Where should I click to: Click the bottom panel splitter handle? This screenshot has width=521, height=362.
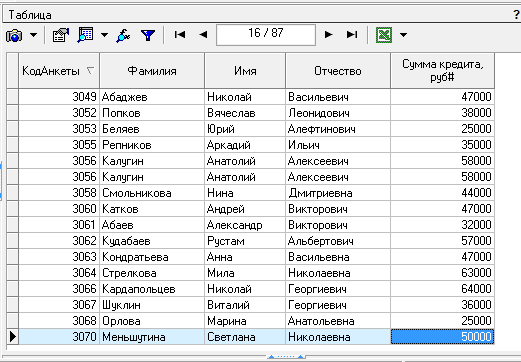[286, 357]
